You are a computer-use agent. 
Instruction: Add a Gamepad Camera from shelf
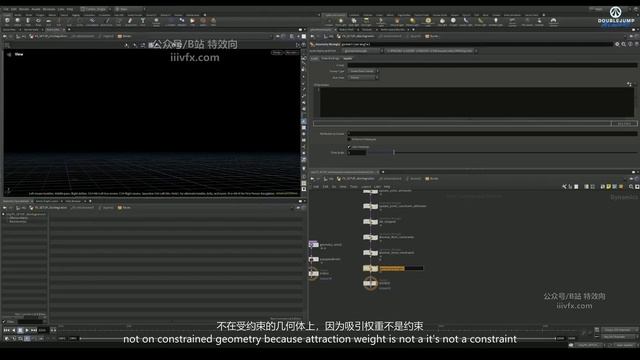(x=553, y=21)
